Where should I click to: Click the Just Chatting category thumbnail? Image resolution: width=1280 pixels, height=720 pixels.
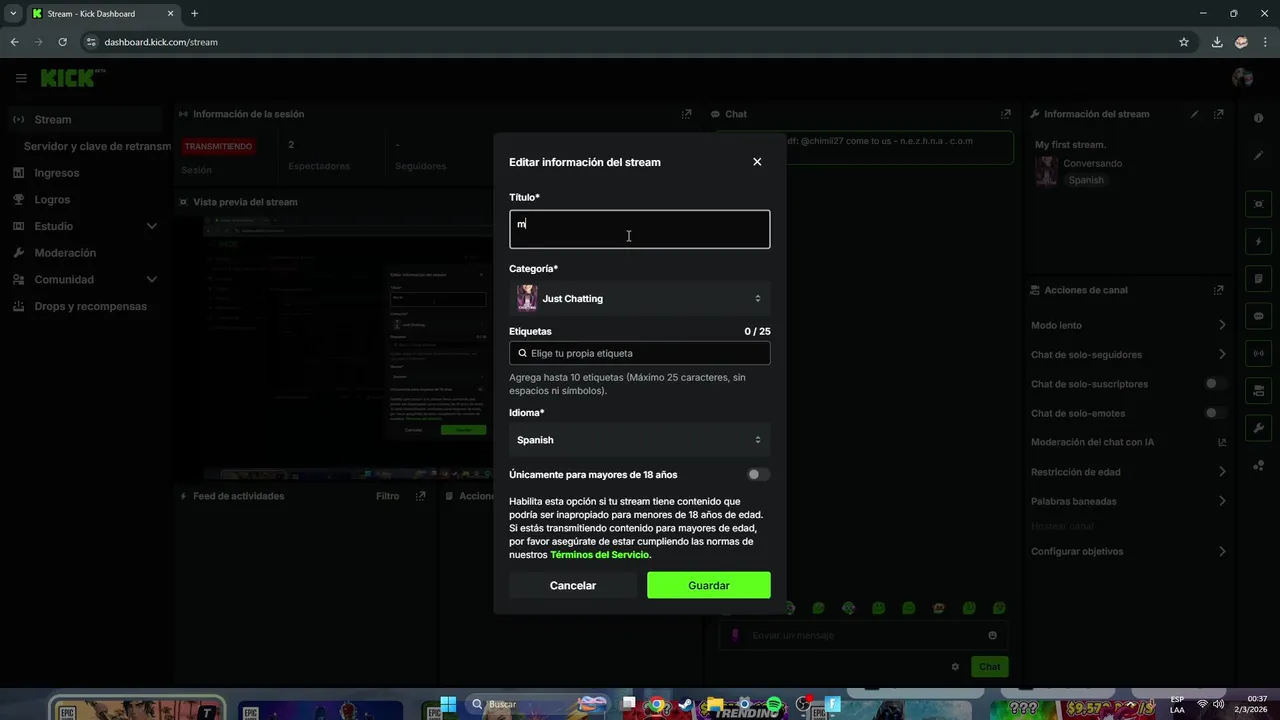[x=527, y=298]
